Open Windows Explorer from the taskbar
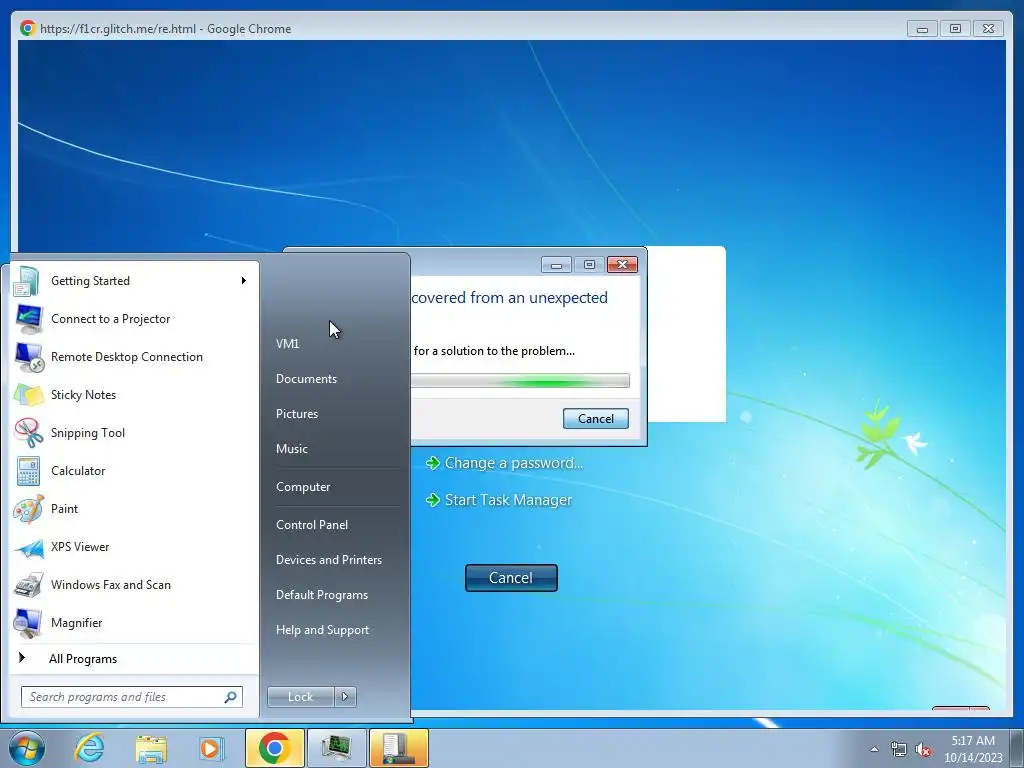This screenshot has width=1024, height=768. tap(151, 748)
